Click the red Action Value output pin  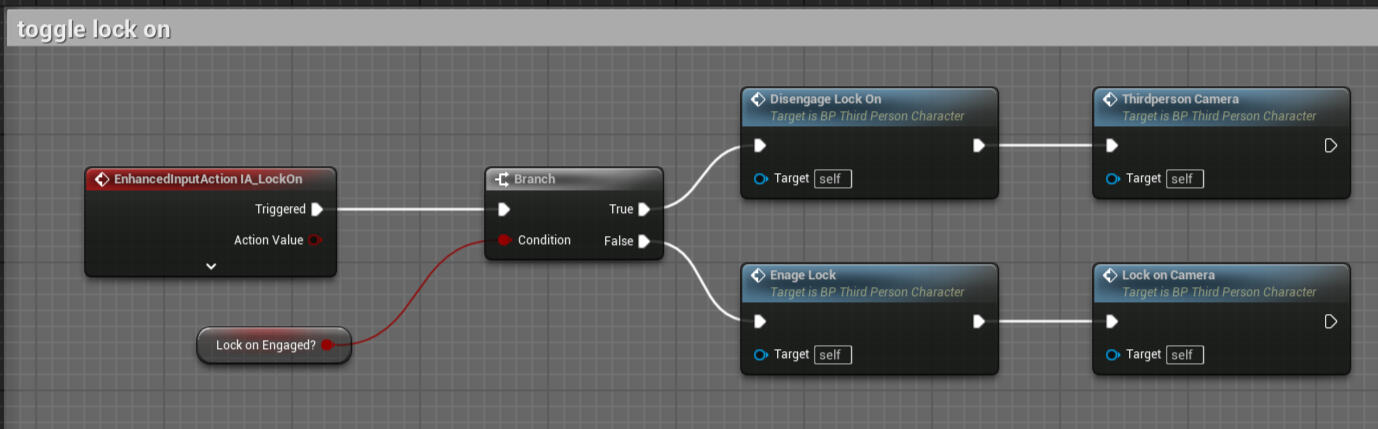pyautogui.click(x=316, y=240)
